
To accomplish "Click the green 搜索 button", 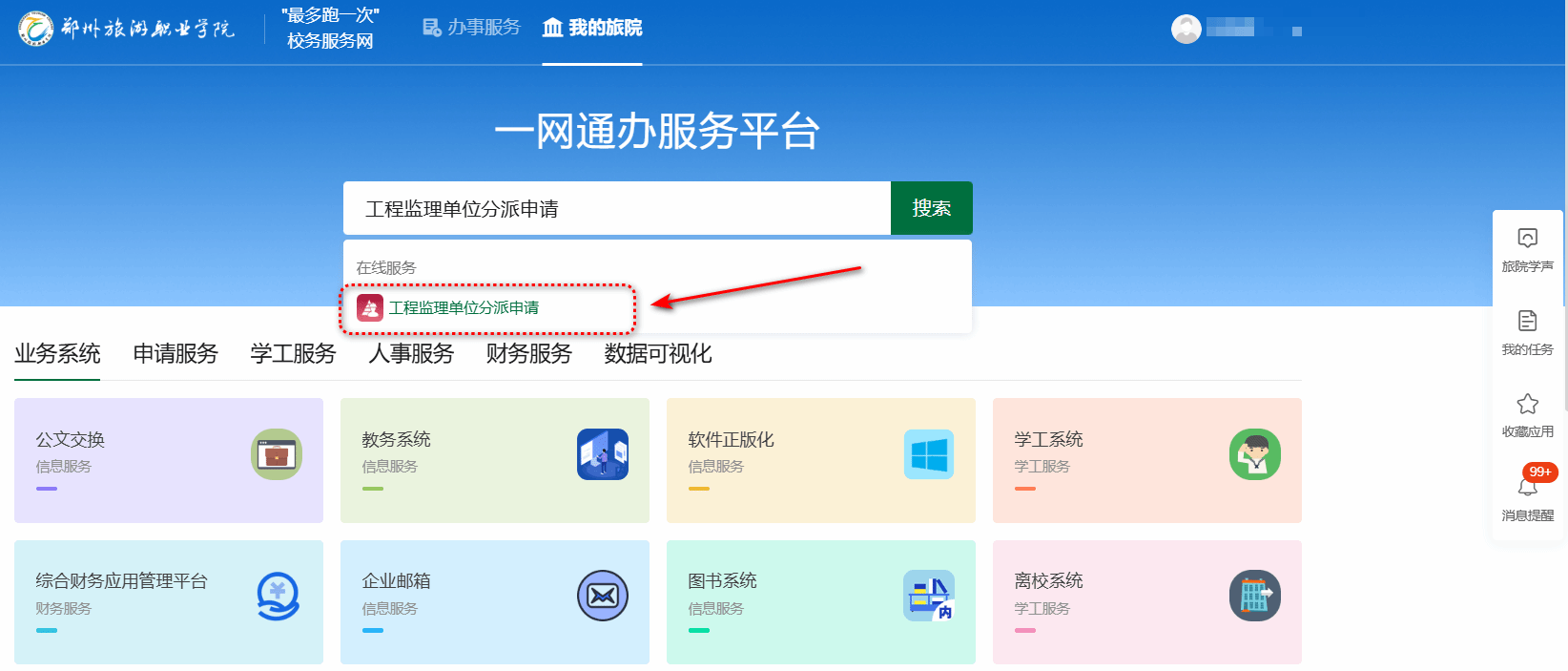I will 931,208.
